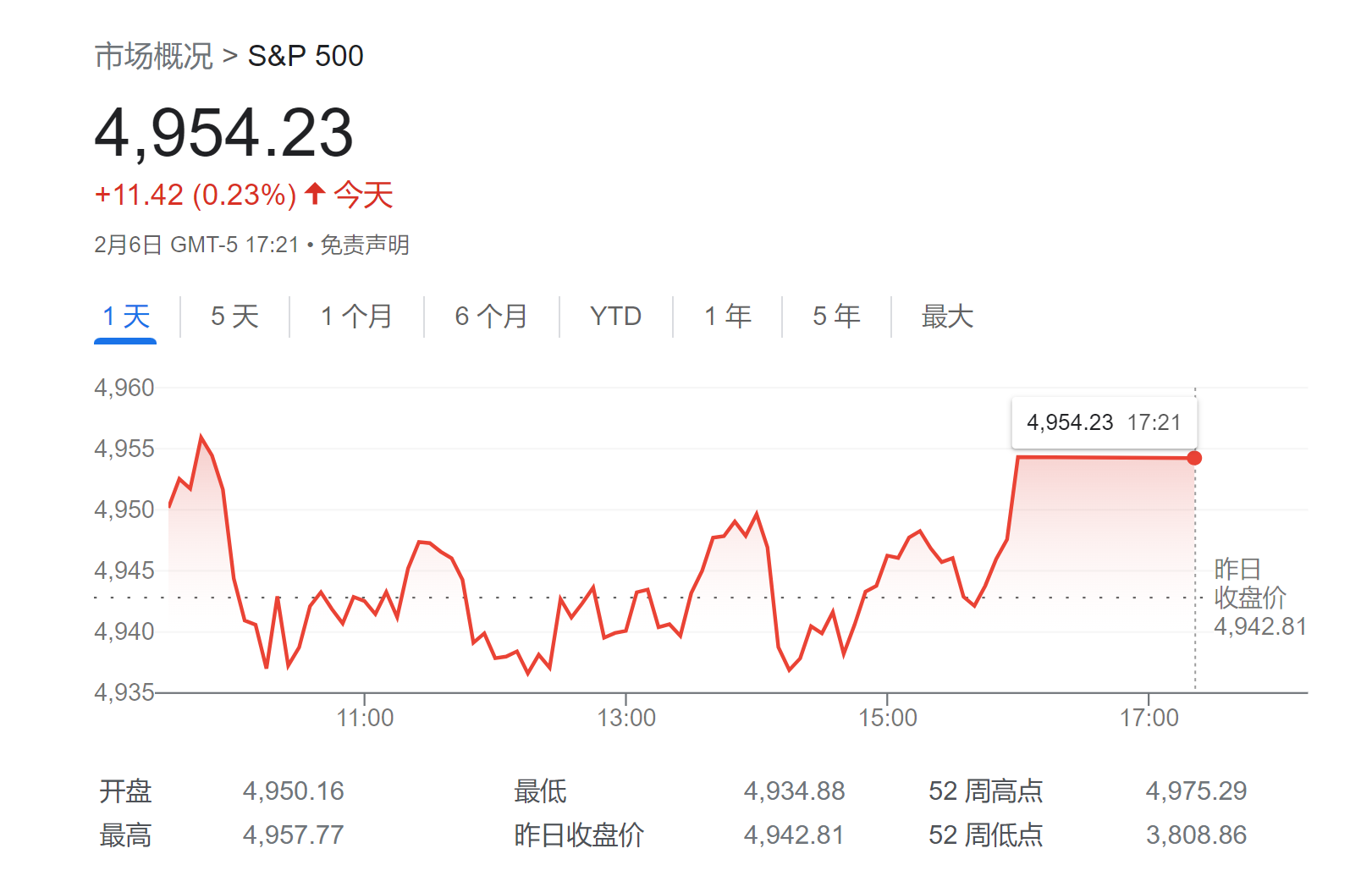Click the red endpoint dot on the chart

click(x=1194, y=458)
